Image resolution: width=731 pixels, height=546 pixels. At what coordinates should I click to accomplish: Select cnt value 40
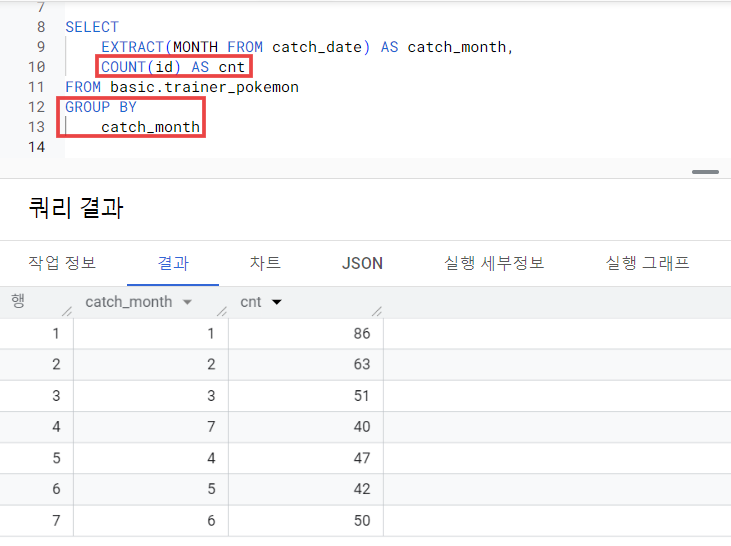pyautogui.click(x=362, y=427)
